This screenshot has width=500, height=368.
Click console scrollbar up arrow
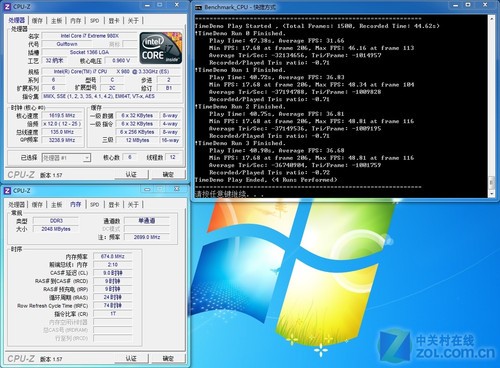[x=491, y=19]
